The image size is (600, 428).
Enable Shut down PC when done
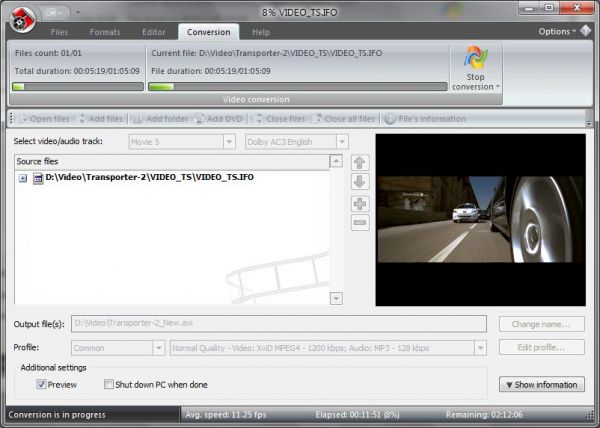[x=109, y=384]
